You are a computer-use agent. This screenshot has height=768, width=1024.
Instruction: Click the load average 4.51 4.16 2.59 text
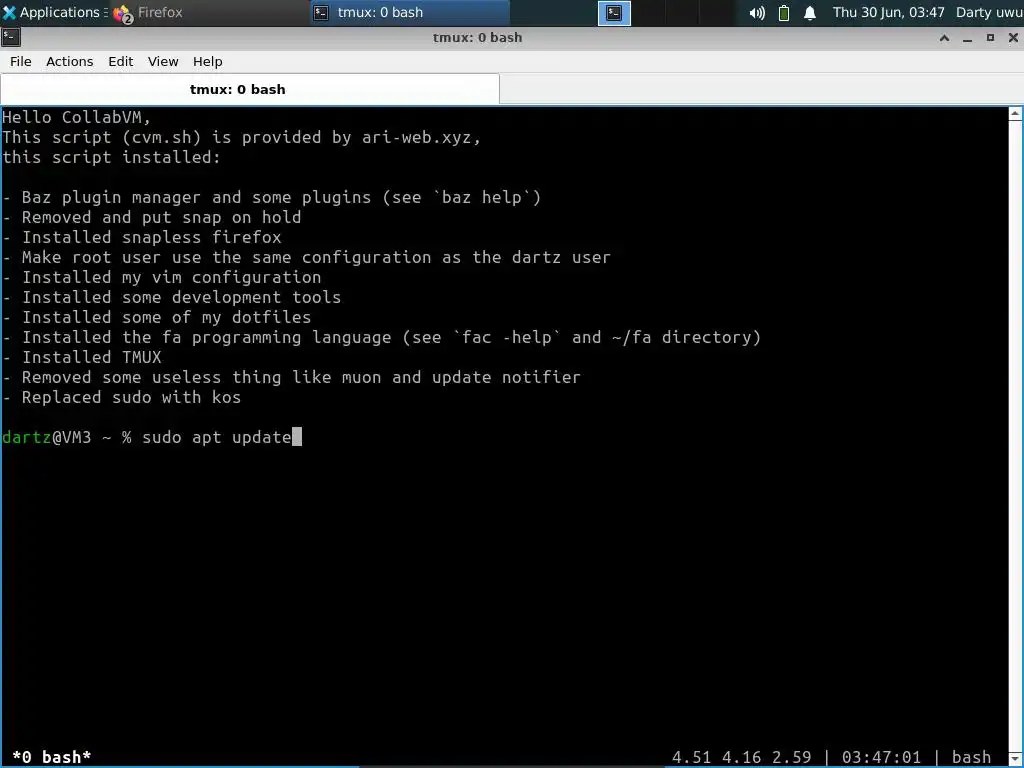click(741, 757)
